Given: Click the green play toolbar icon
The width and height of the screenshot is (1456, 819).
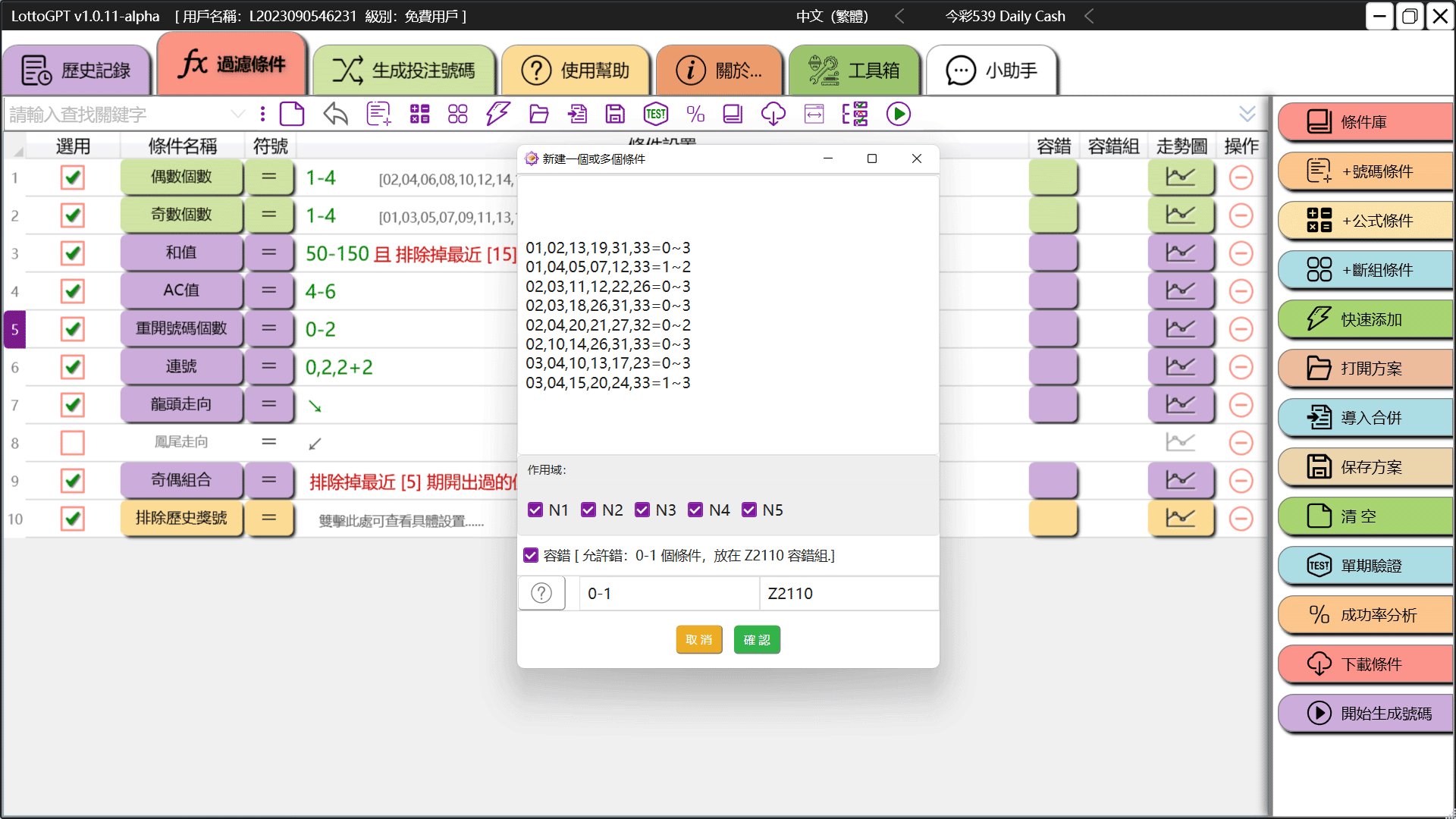Looking at the screenshot, I should [899, 114].
